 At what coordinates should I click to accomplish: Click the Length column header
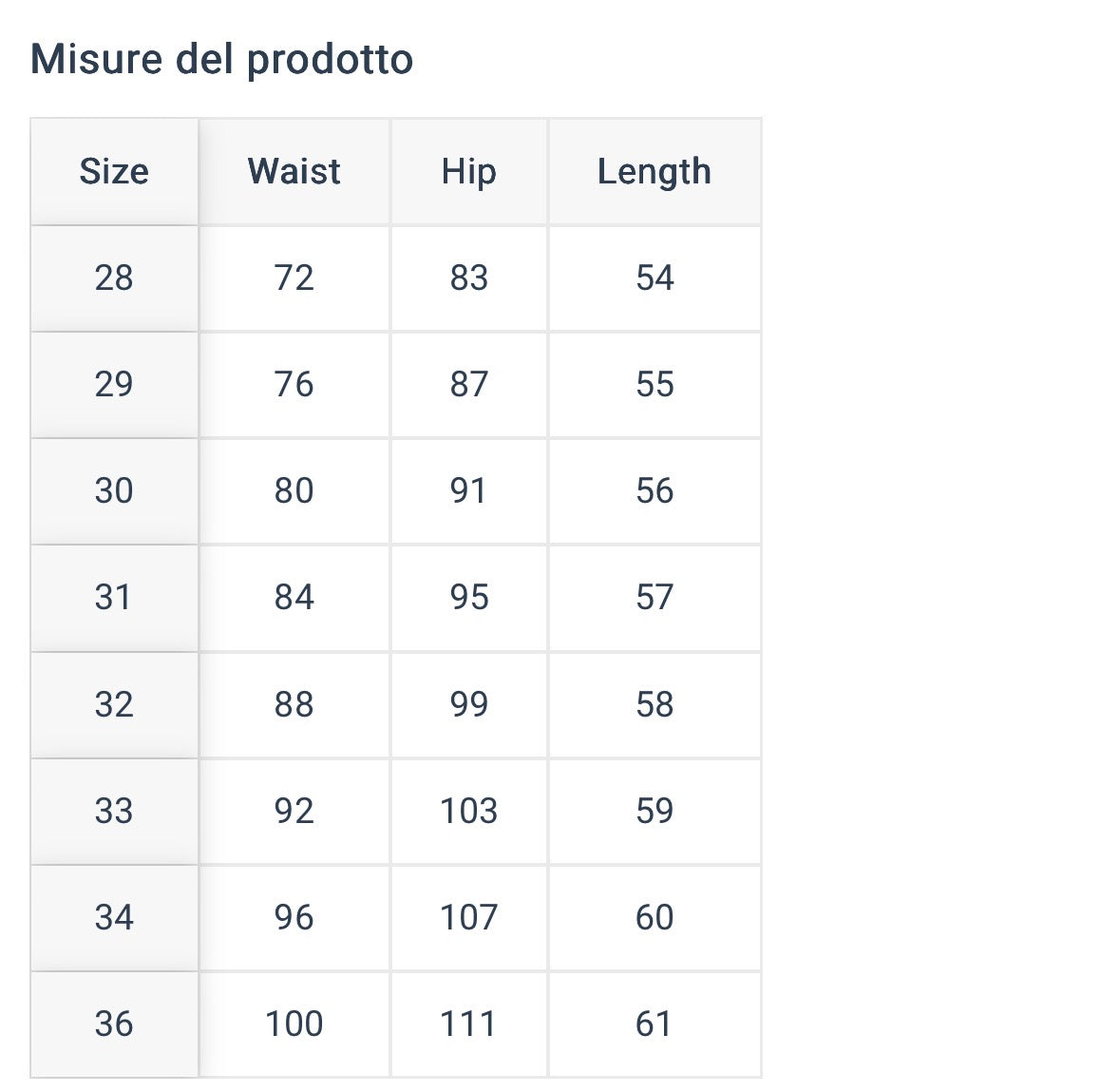[655, 171]
